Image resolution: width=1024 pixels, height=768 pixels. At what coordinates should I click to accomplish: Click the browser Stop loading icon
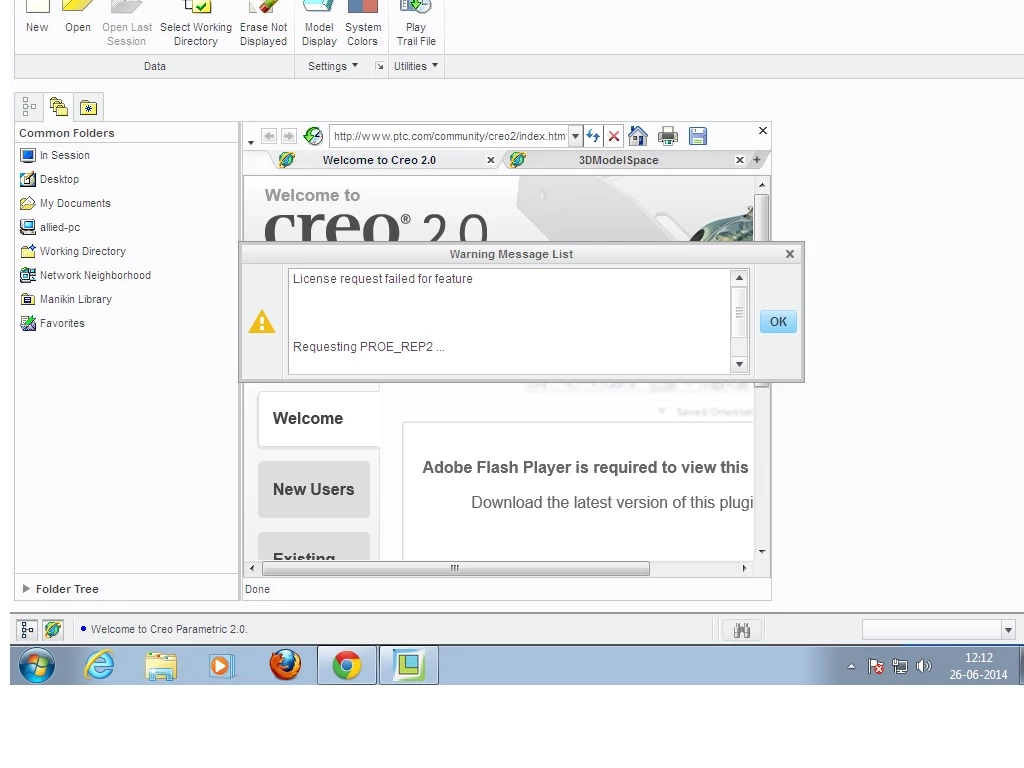(614, 136)
